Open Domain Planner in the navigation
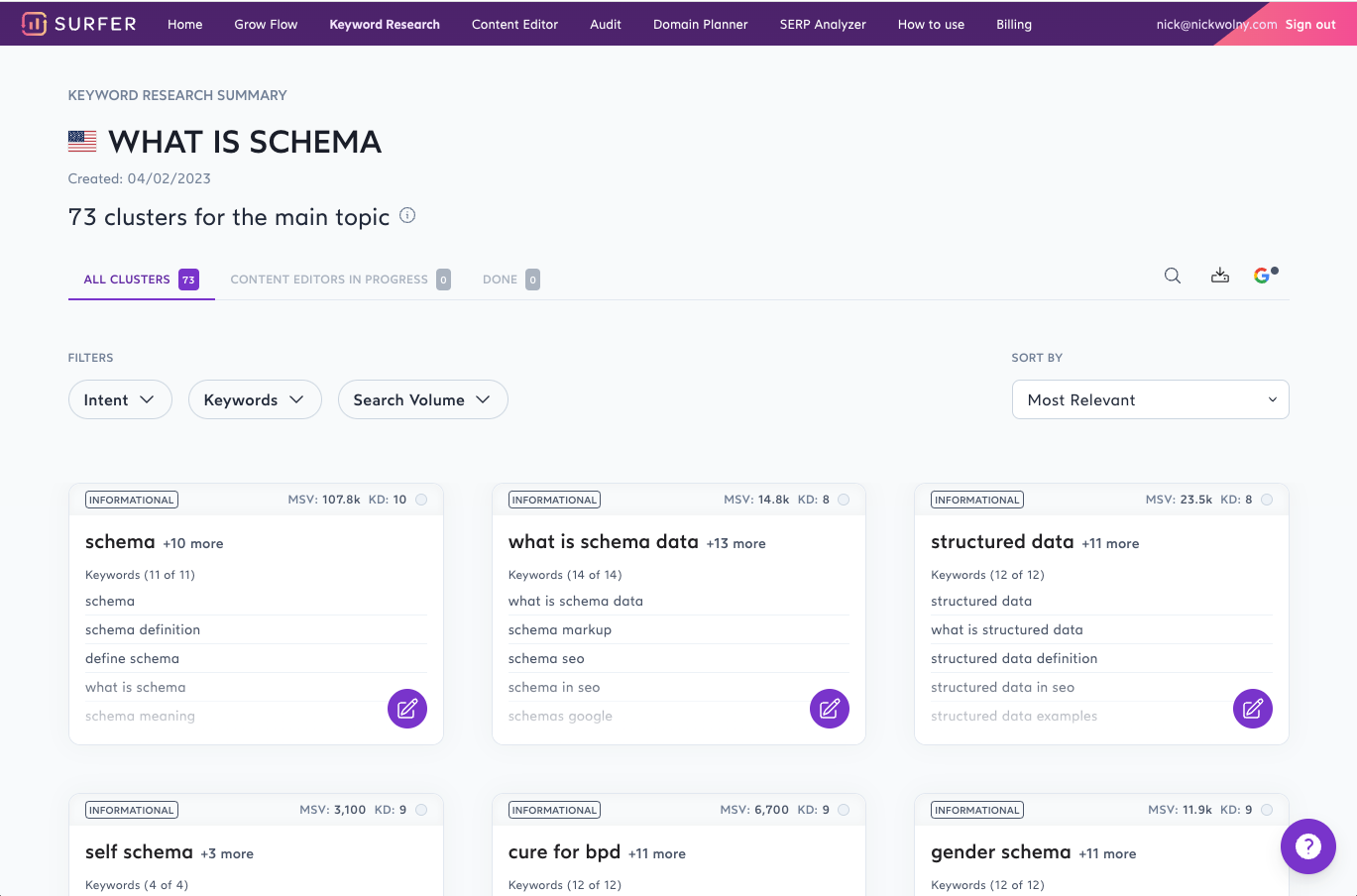The image size is (1357, 896). [x=701, y=24]
